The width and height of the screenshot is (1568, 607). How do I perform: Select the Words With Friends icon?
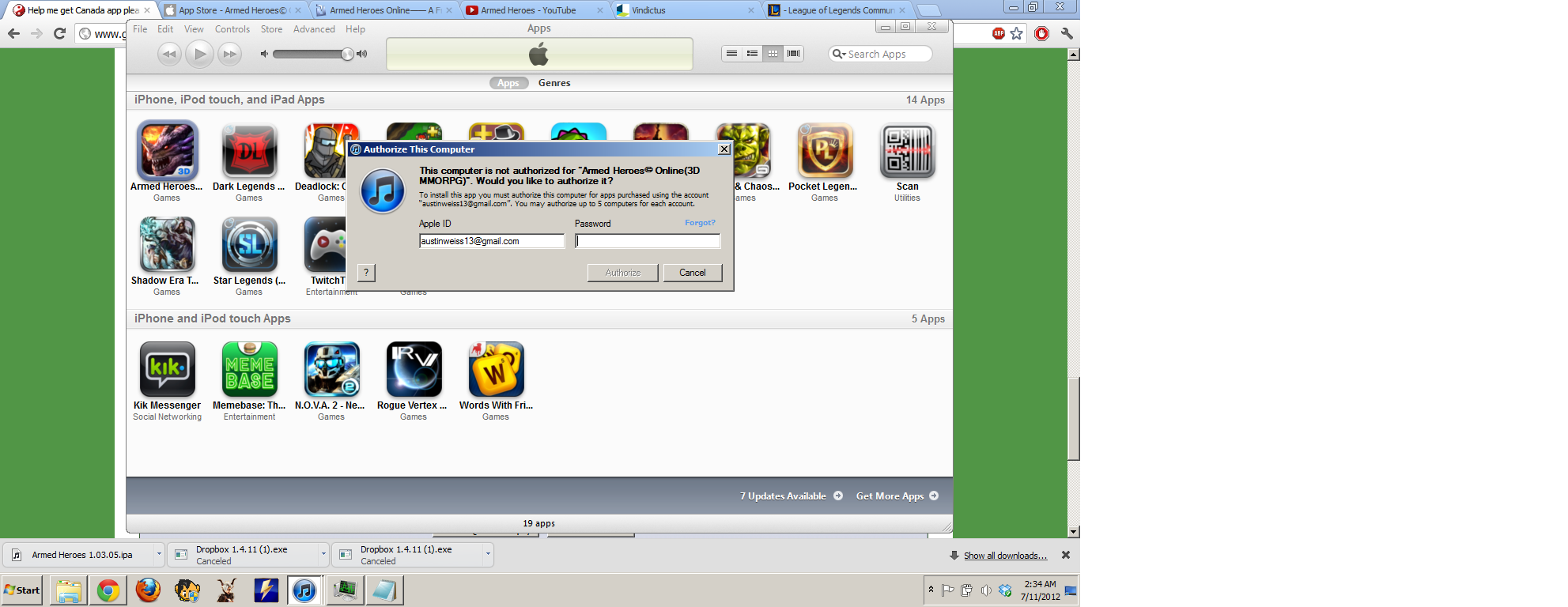click(x=496, y=369)
